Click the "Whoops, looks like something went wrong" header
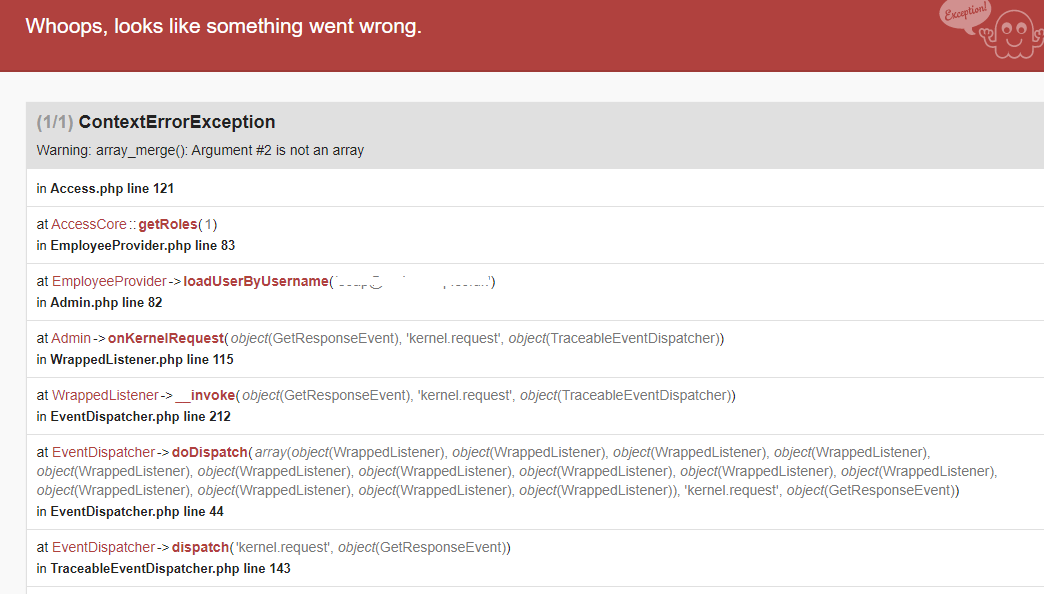Image resolution: width=1044 pixels, height=594 pixels. click(x=224, y=26)
